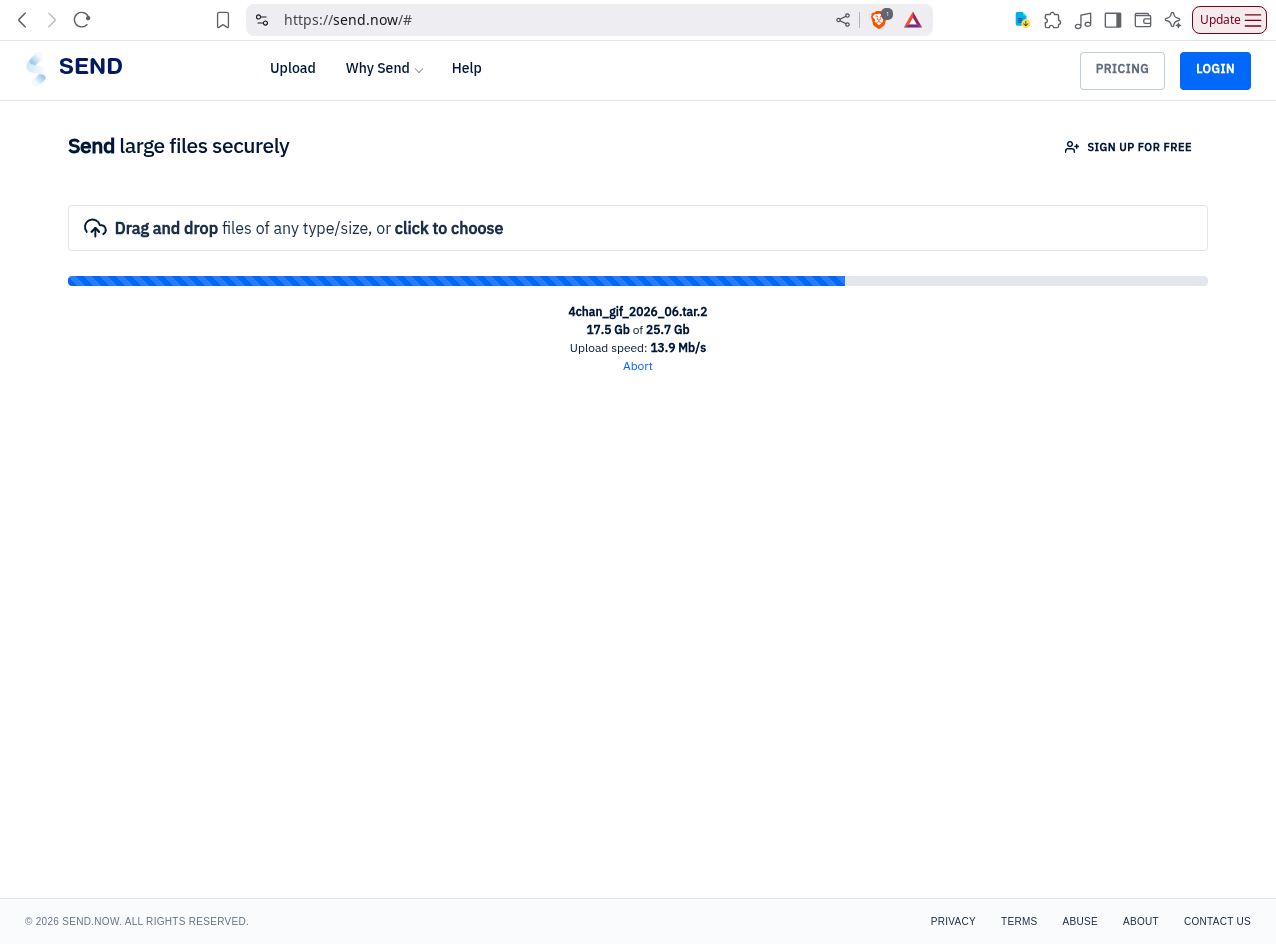
Task: Click the cloud upload icon in drop zone
Action: tap(95, 228)
